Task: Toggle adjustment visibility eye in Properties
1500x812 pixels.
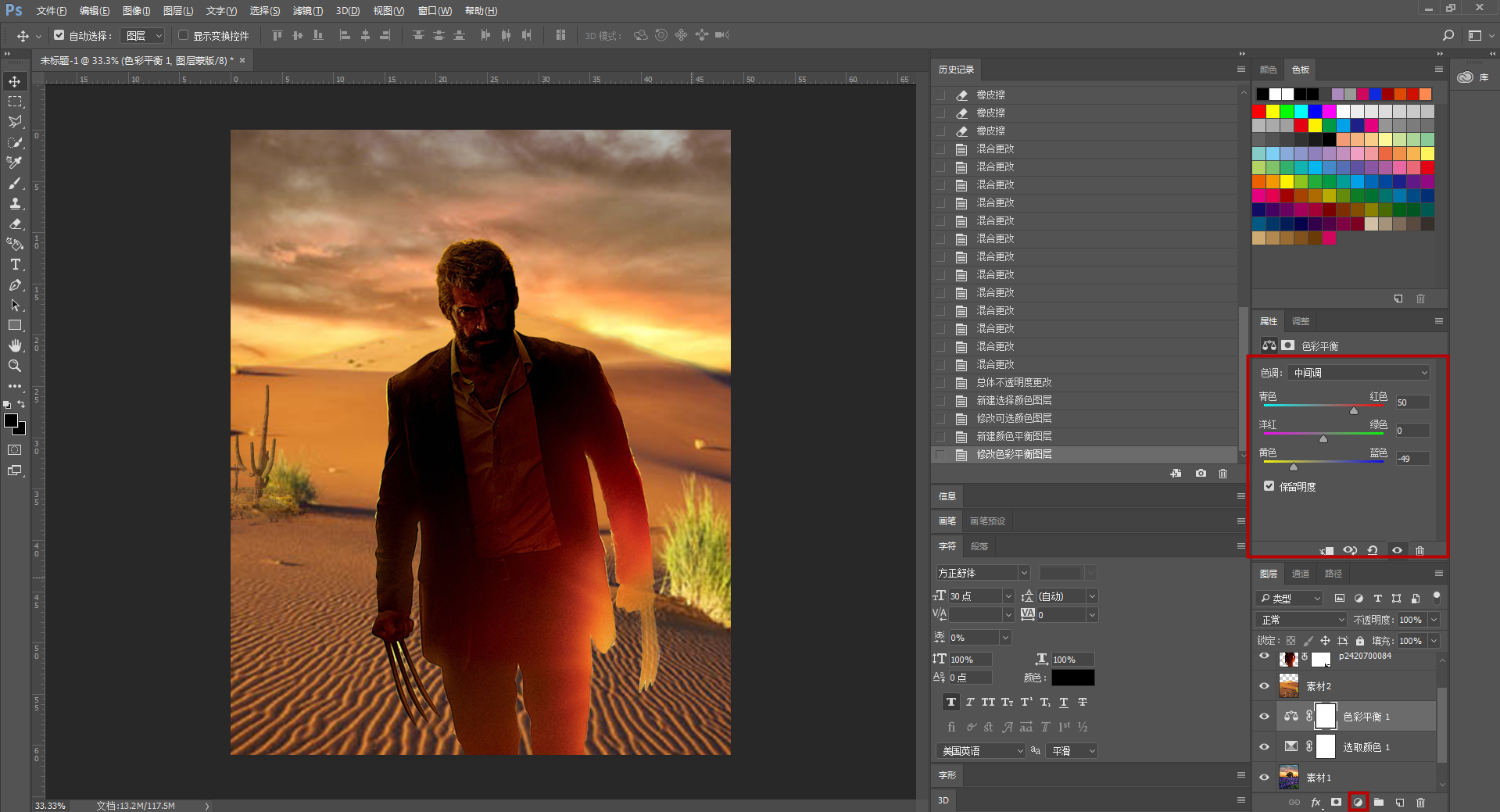Action: (1397, 550)
